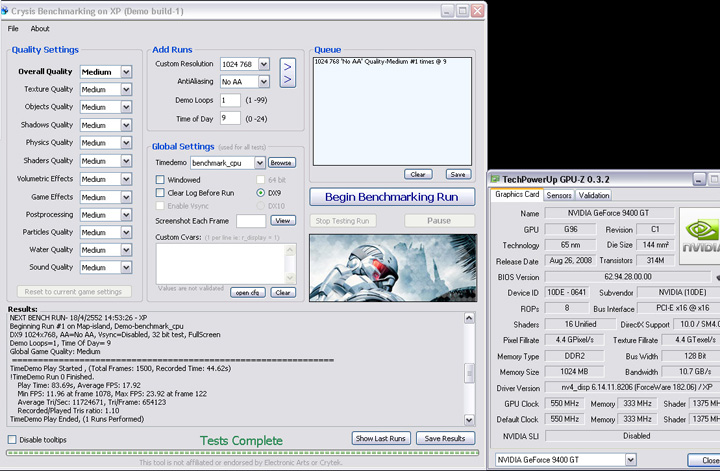Switch to GPU-Z Graphics Card tab
The width and height of the screenshot is (720, 471).
517,194
